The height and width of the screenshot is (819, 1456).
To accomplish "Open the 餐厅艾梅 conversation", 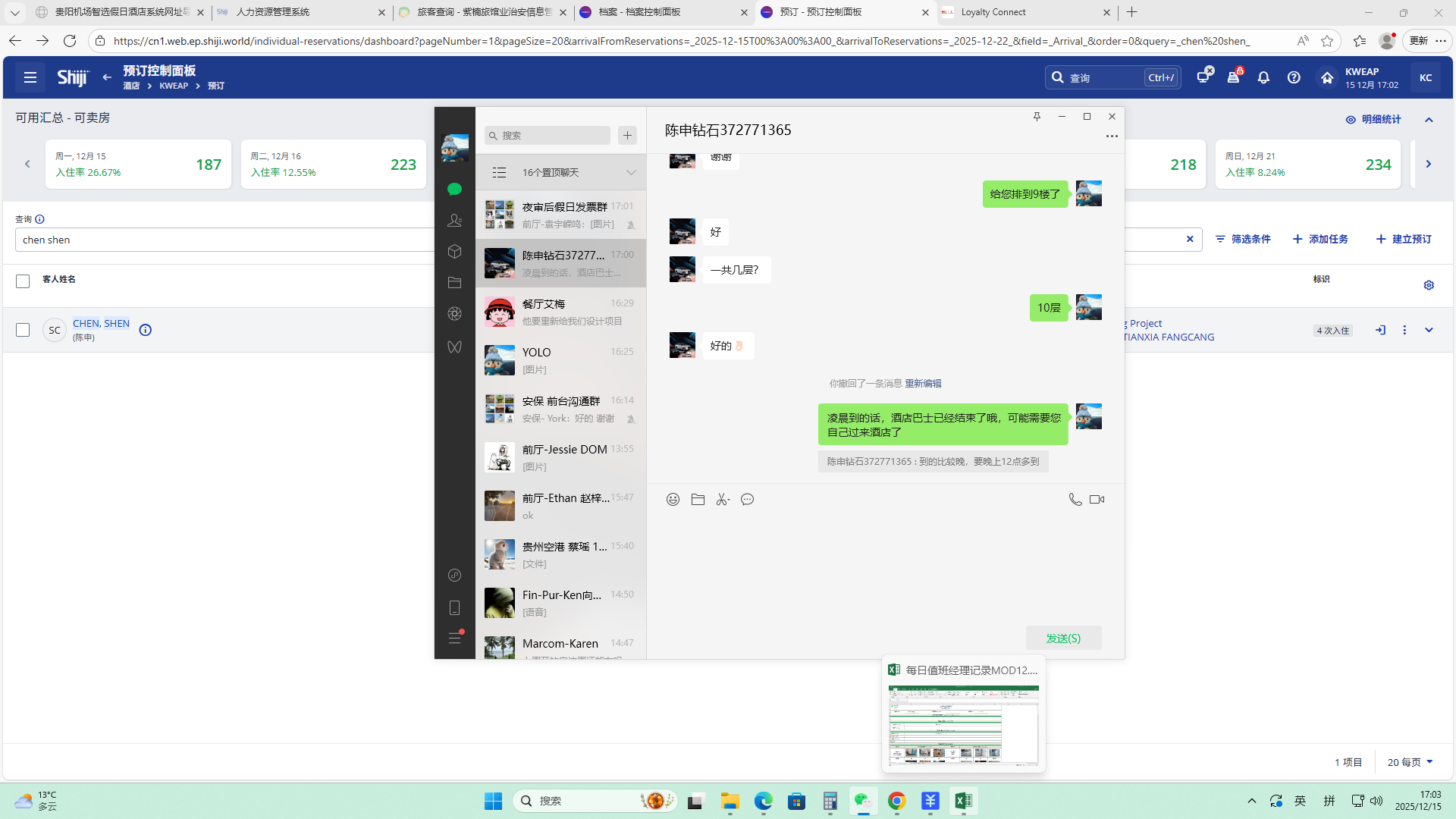I will click(x=560, y=312).
